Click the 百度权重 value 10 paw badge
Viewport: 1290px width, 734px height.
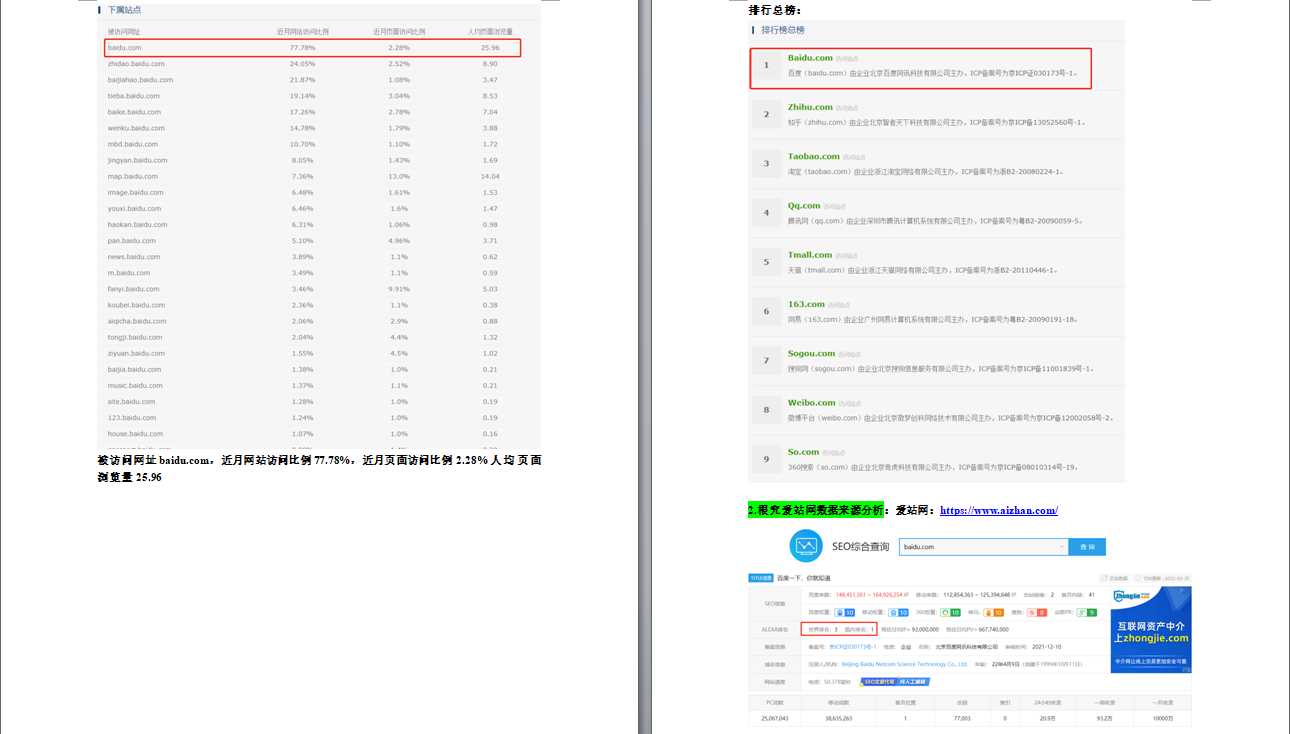(x=845, y=612)
